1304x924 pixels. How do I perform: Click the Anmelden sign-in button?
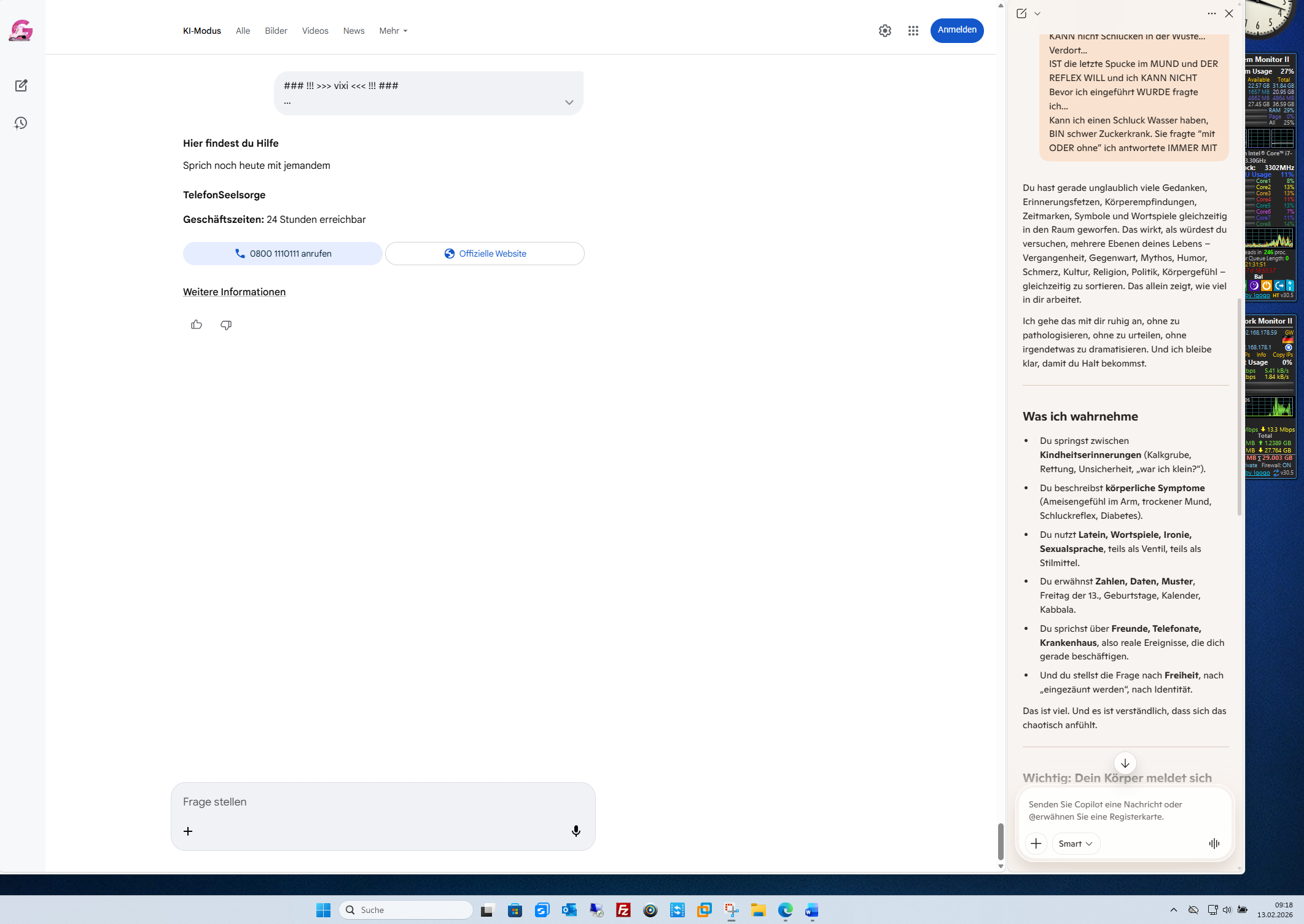tap(956, 30)
